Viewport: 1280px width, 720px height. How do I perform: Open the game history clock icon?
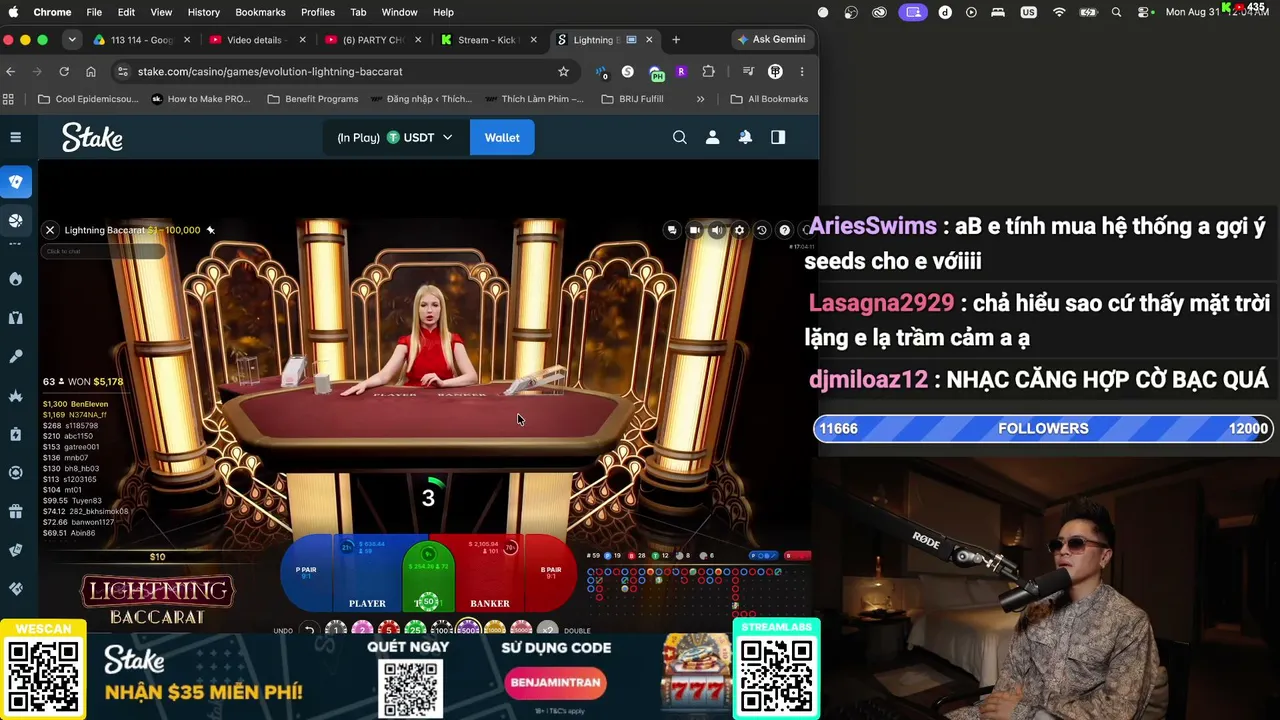click(x=762, y=230)
